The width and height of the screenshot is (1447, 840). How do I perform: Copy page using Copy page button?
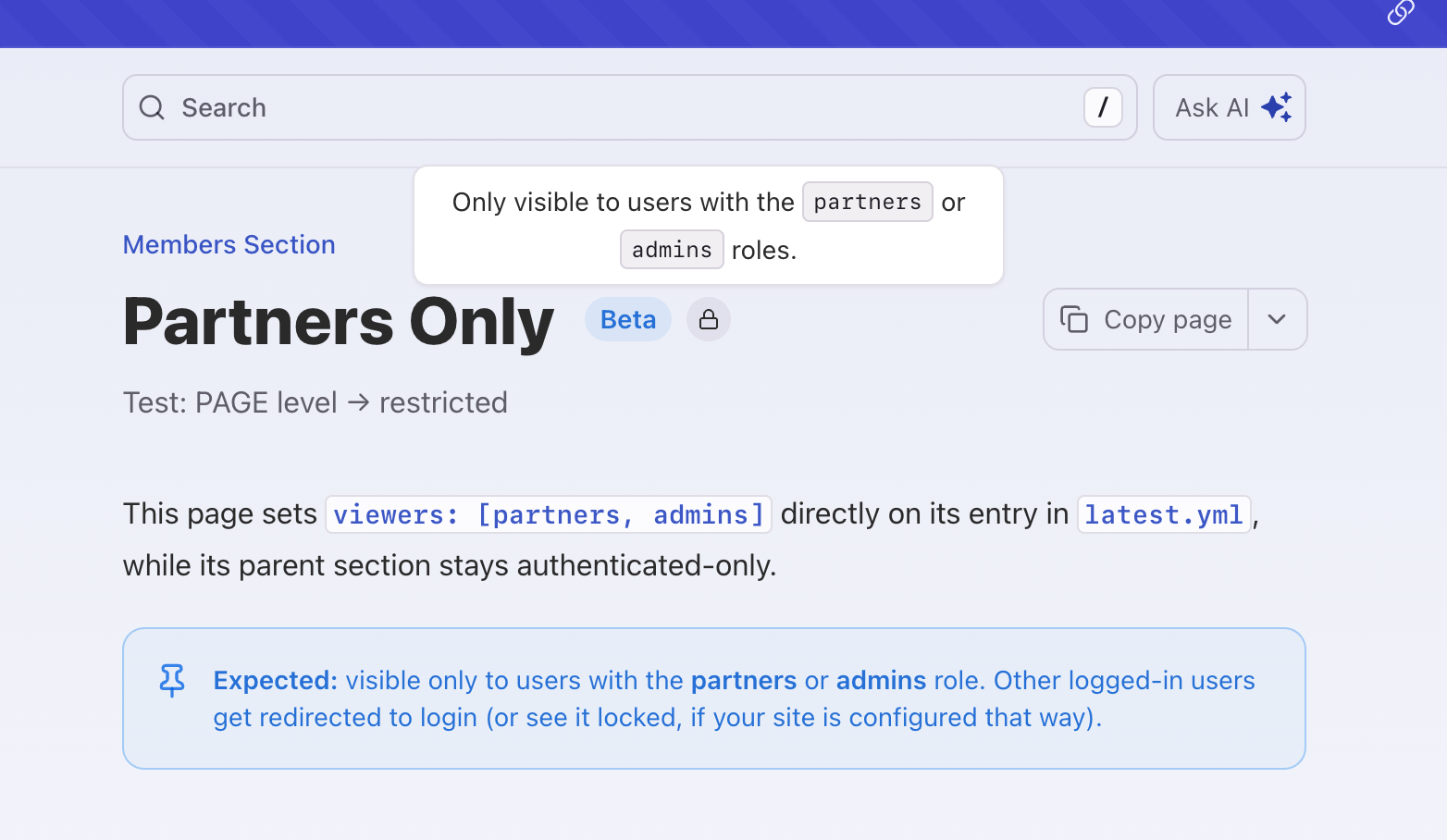pyautogui.click(x=1146, y=319)
